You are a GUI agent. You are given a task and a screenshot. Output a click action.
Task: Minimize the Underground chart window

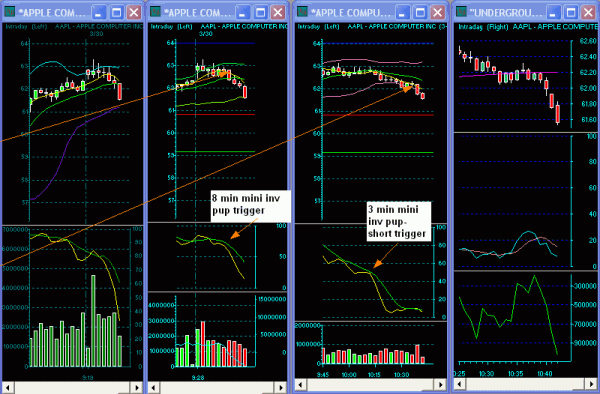[x=553, y=13]
